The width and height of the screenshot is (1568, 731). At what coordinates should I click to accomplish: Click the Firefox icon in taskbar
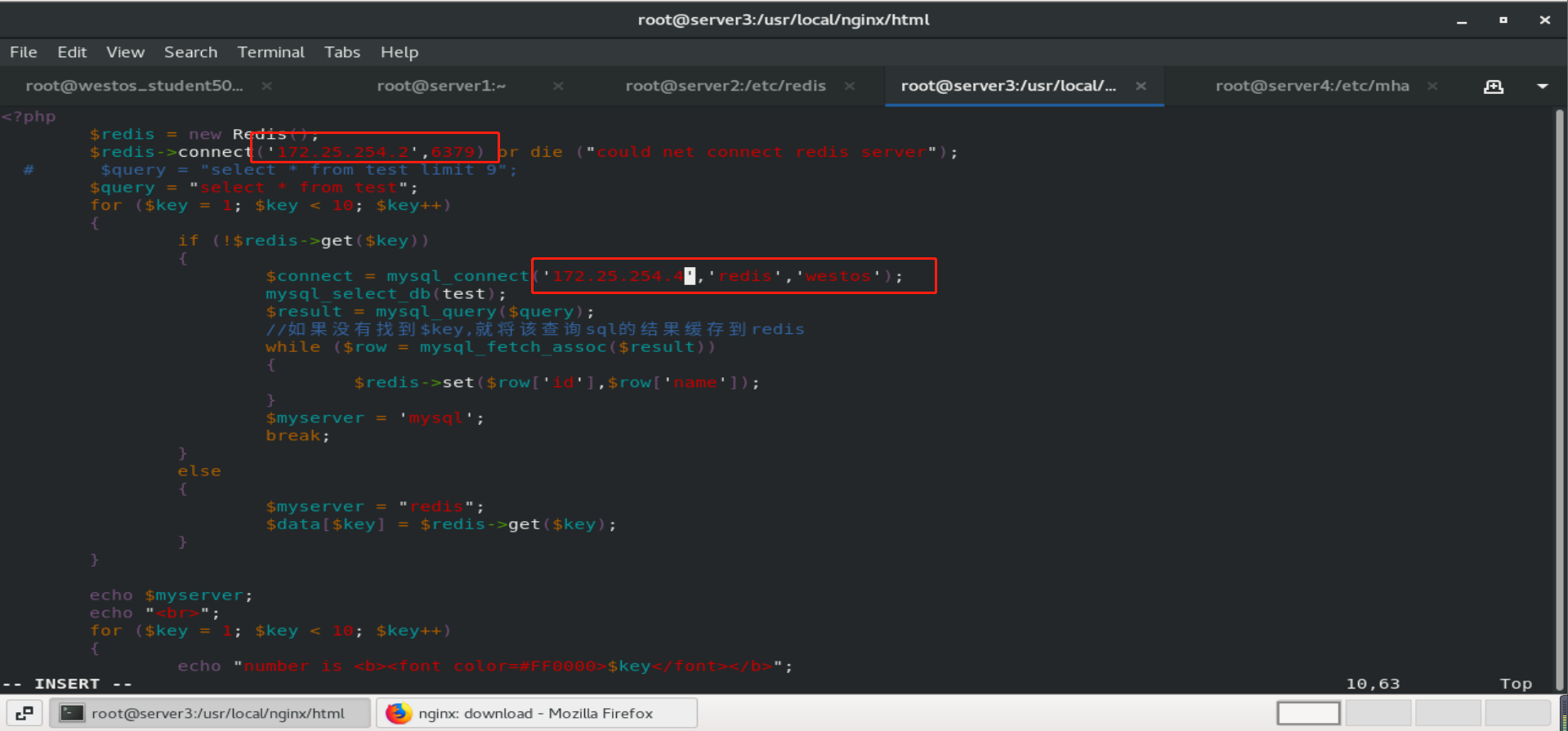(399, 713)
